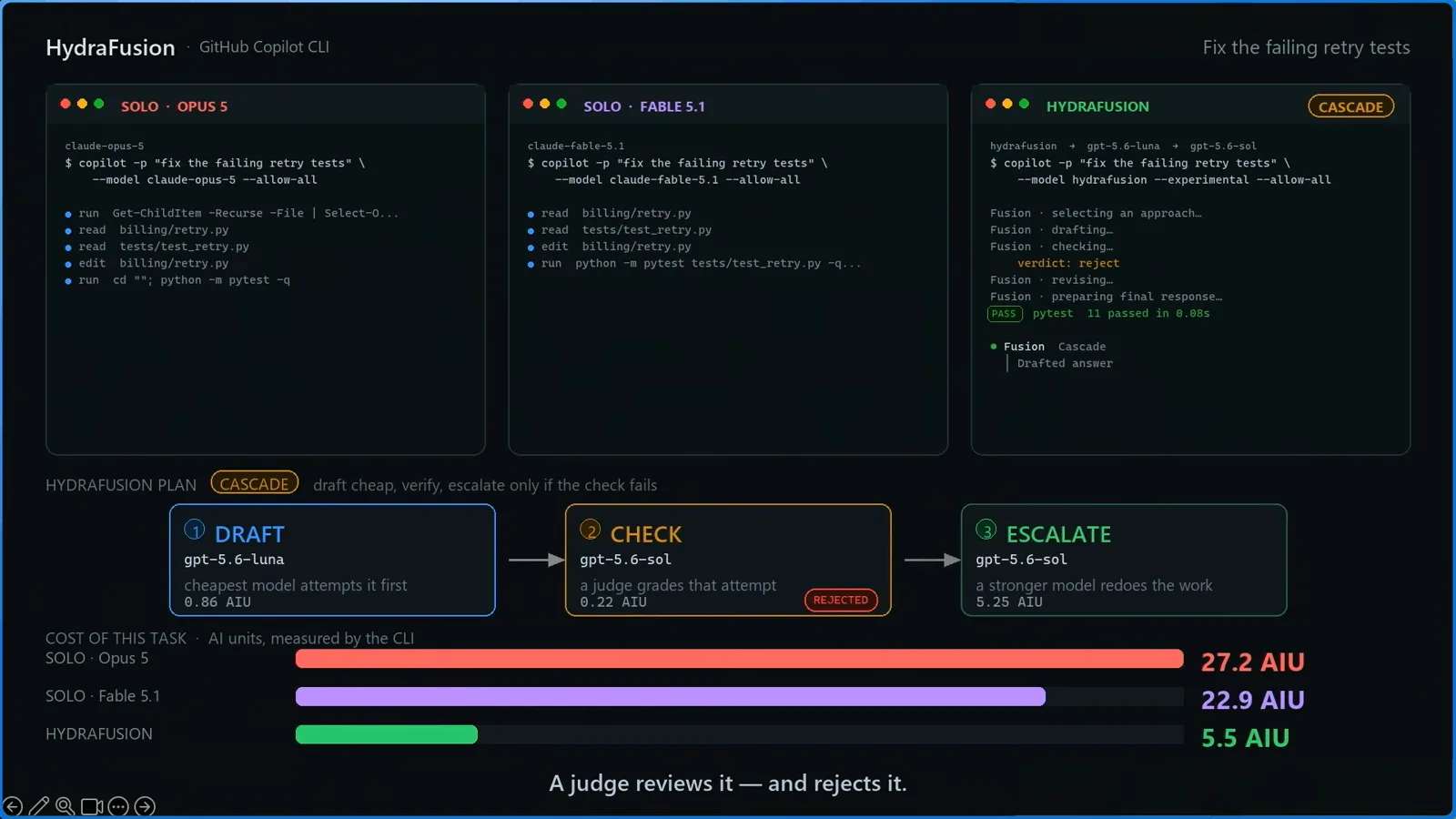Toggle the camera video icon

click(x=92, y=806)
